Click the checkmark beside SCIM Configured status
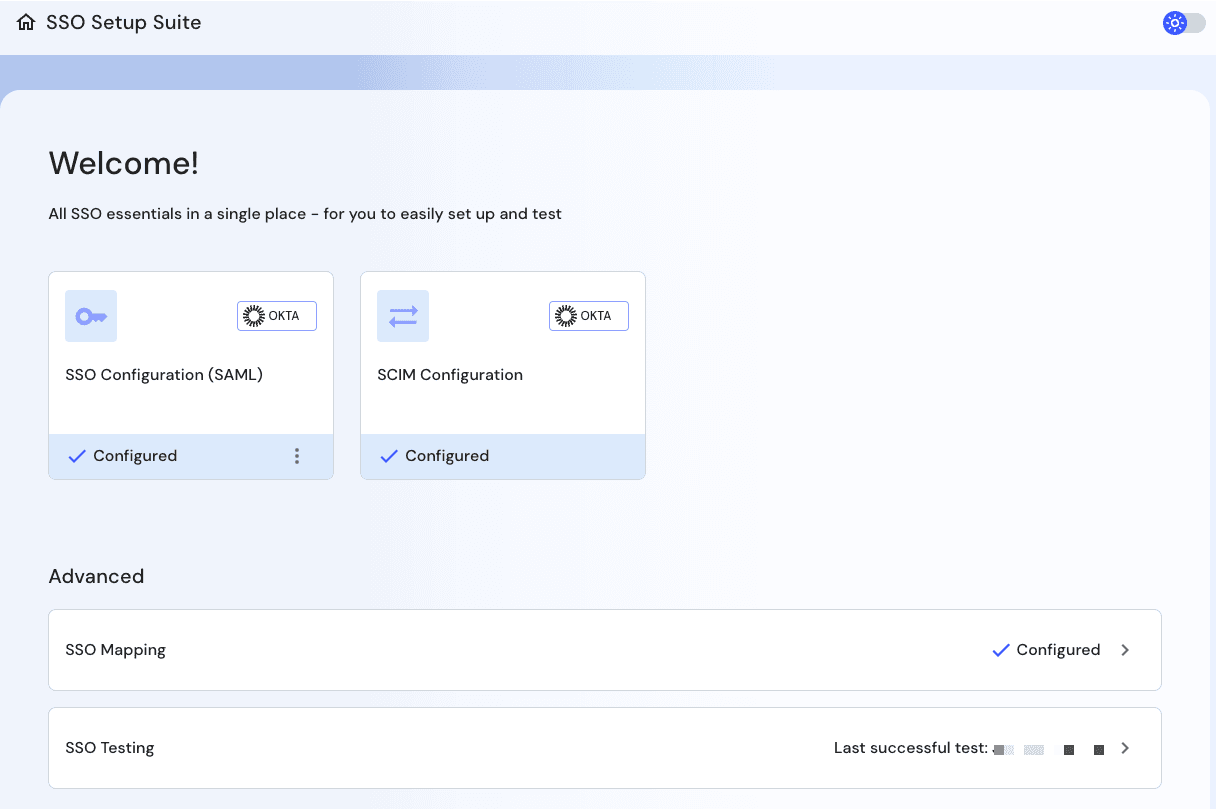Viewport: 1216px width, 809px height. click(x=389, y=456)
